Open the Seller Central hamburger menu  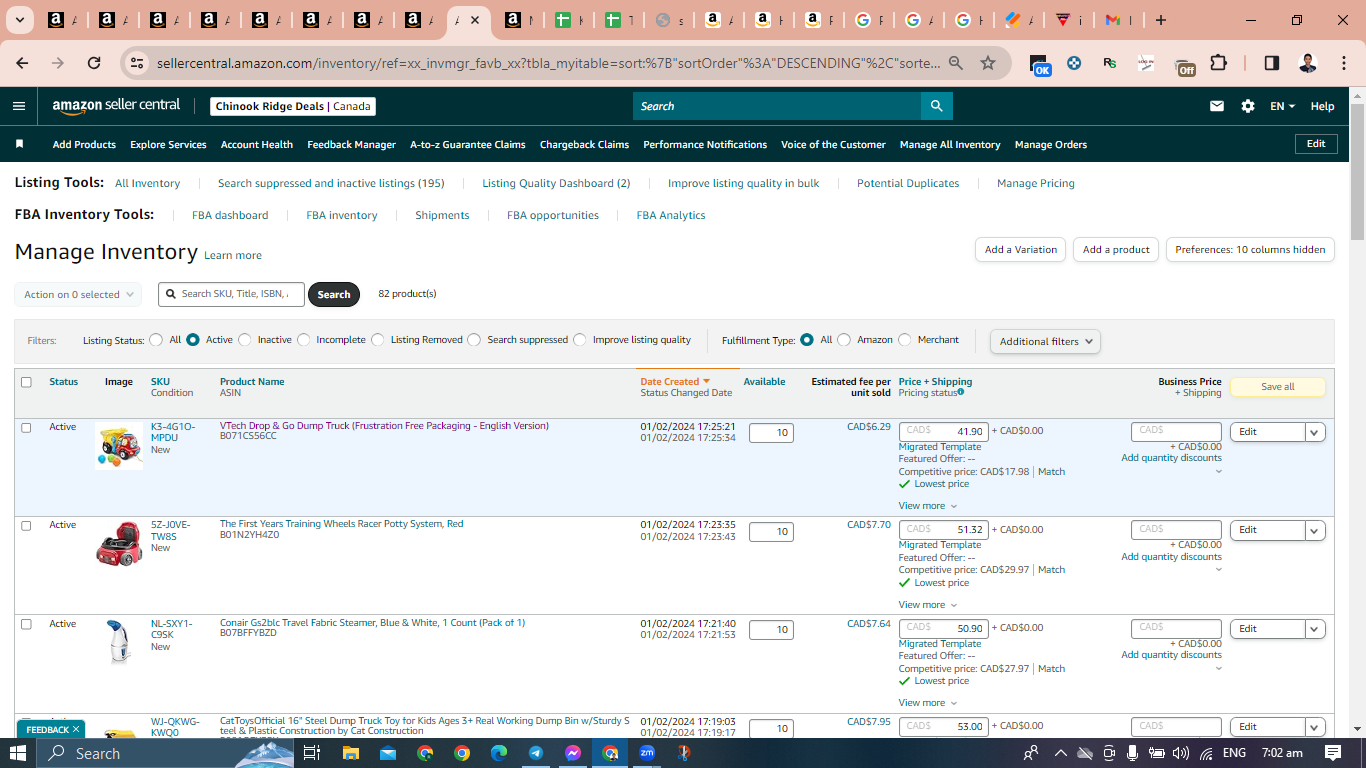click(x=19, y=106)
